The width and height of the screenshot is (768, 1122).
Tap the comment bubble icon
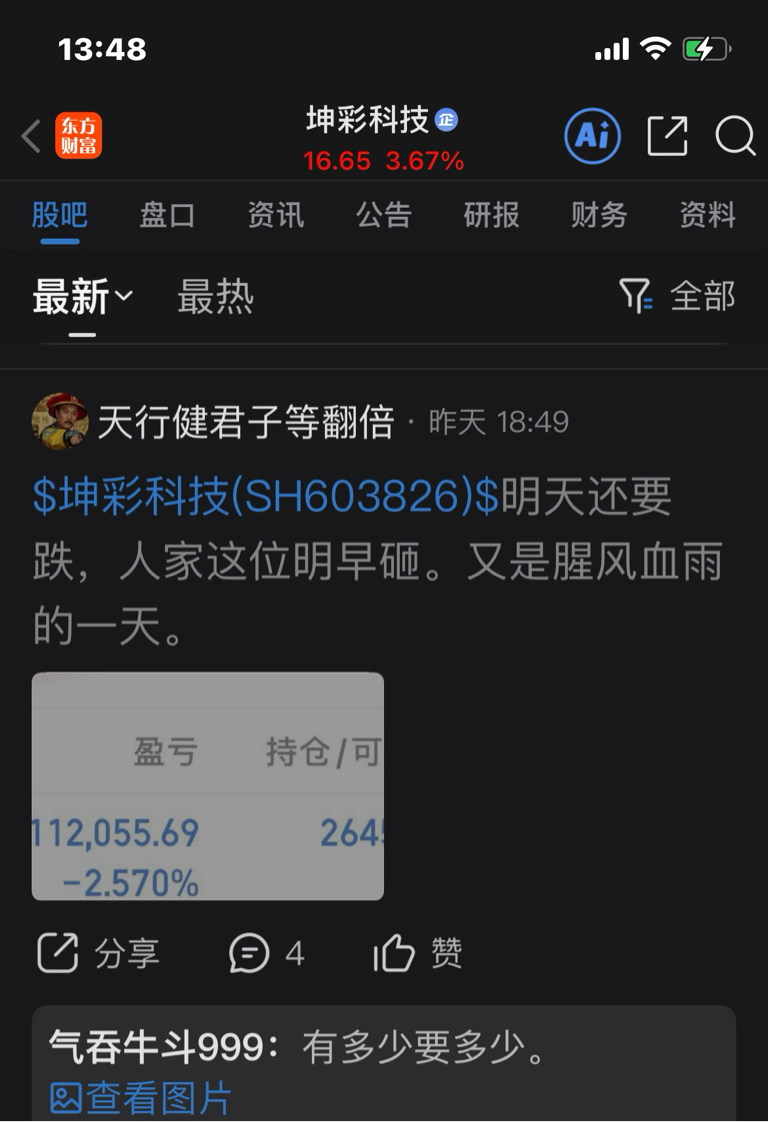coord(249,953)
